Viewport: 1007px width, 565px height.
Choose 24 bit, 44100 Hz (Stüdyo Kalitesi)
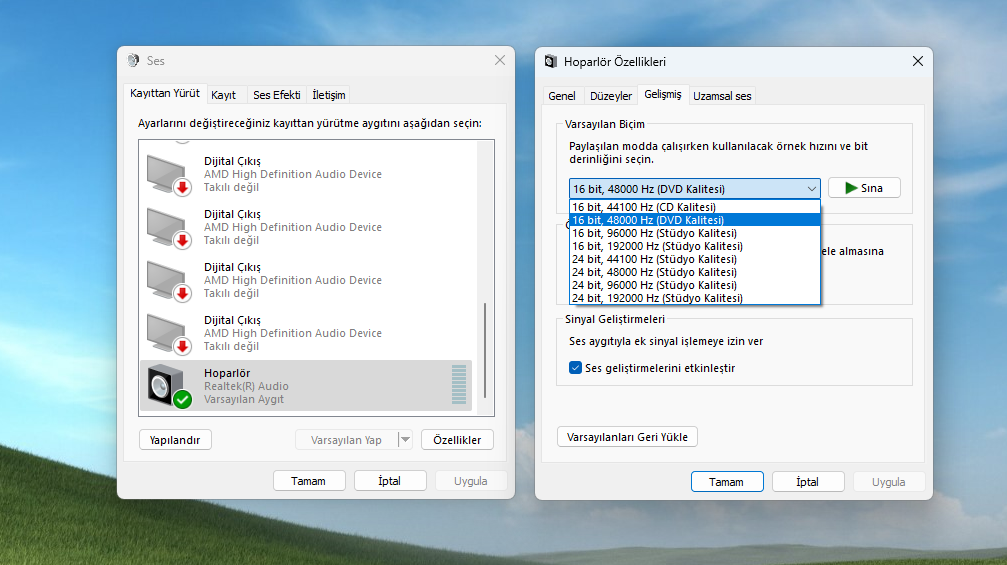[x=694, y=259]
